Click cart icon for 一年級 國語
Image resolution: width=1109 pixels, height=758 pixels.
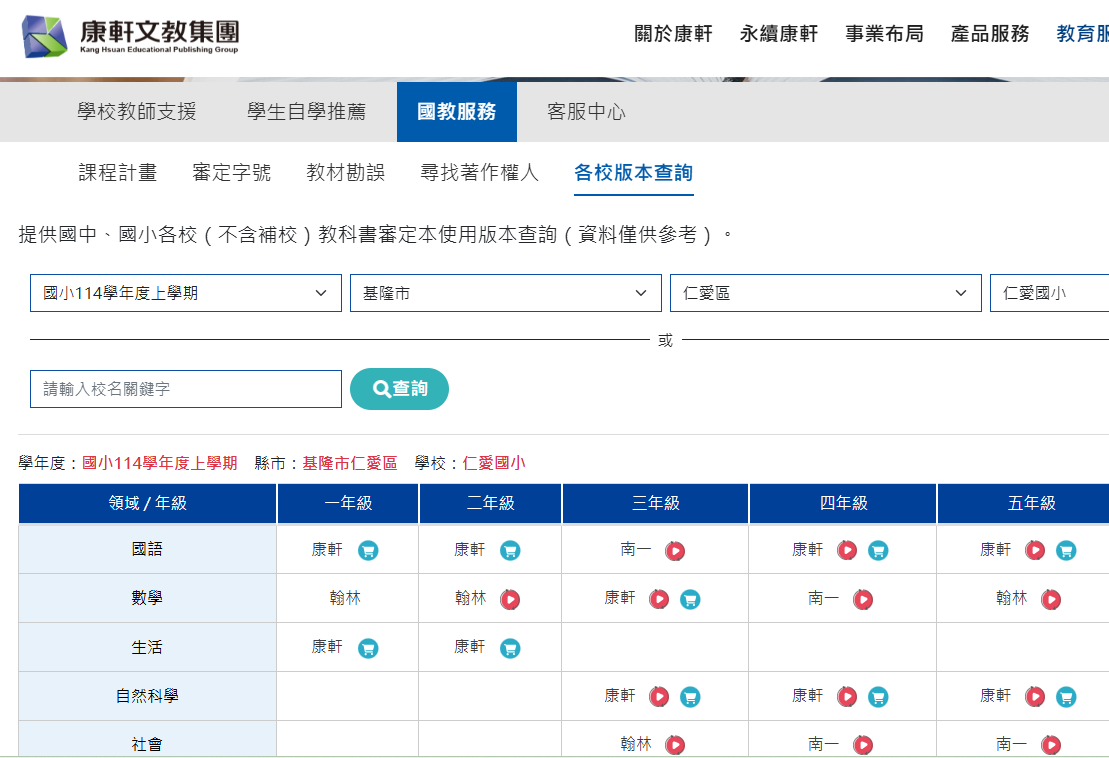[x=368, y=550]
